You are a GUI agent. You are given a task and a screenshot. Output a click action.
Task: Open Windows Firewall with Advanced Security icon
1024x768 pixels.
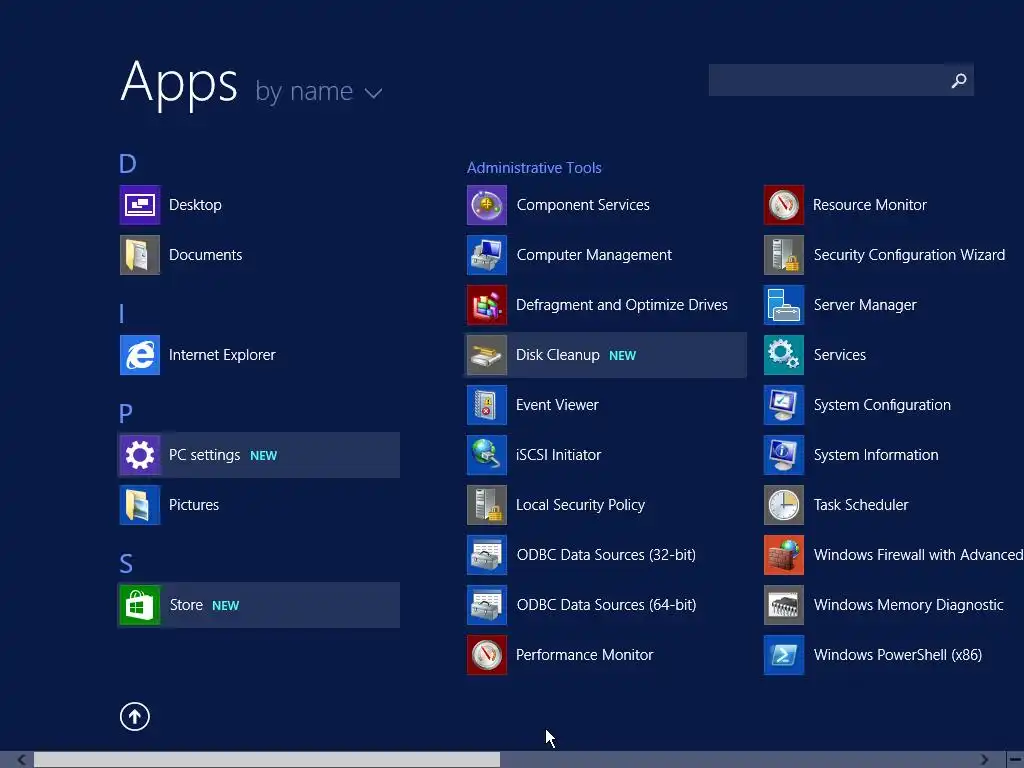(784, 555)
